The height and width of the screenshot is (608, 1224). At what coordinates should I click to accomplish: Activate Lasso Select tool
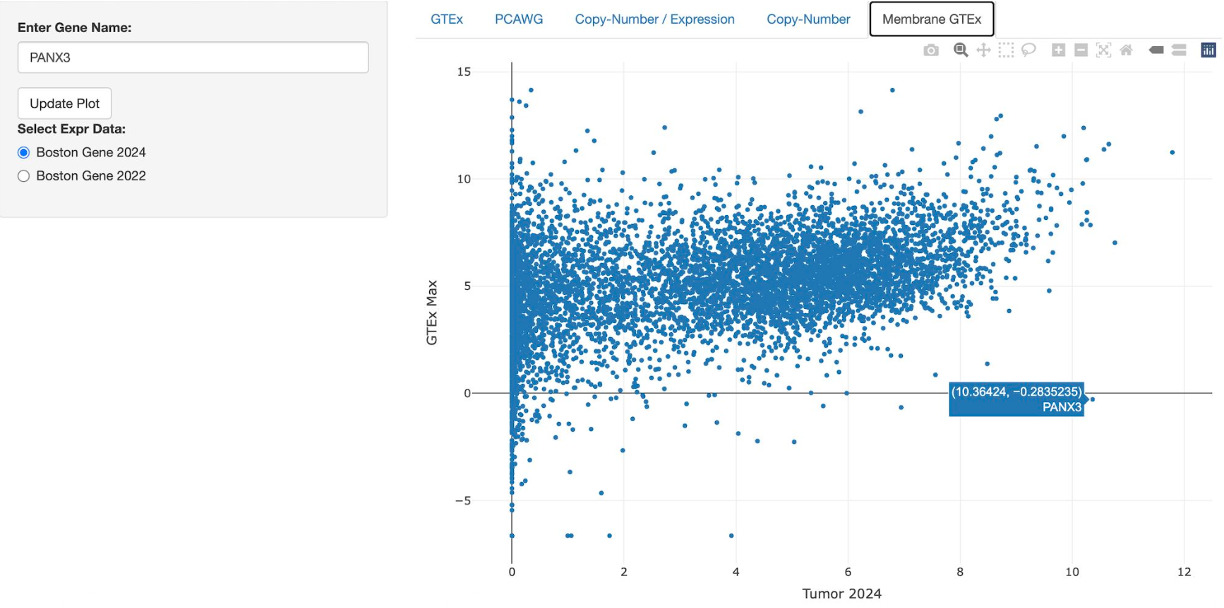[x=1028, y=50]
